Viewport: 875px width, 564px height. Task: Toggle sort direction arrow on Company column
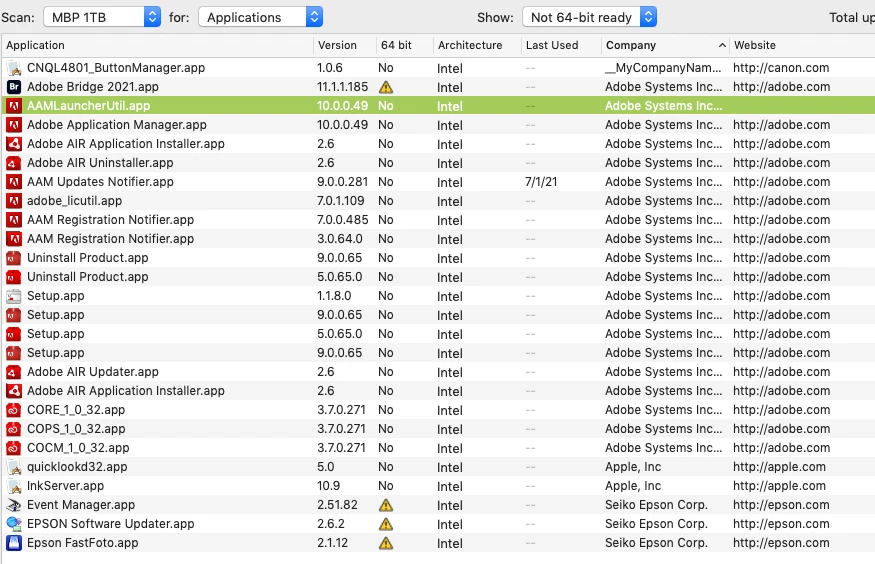click(722, 45)
